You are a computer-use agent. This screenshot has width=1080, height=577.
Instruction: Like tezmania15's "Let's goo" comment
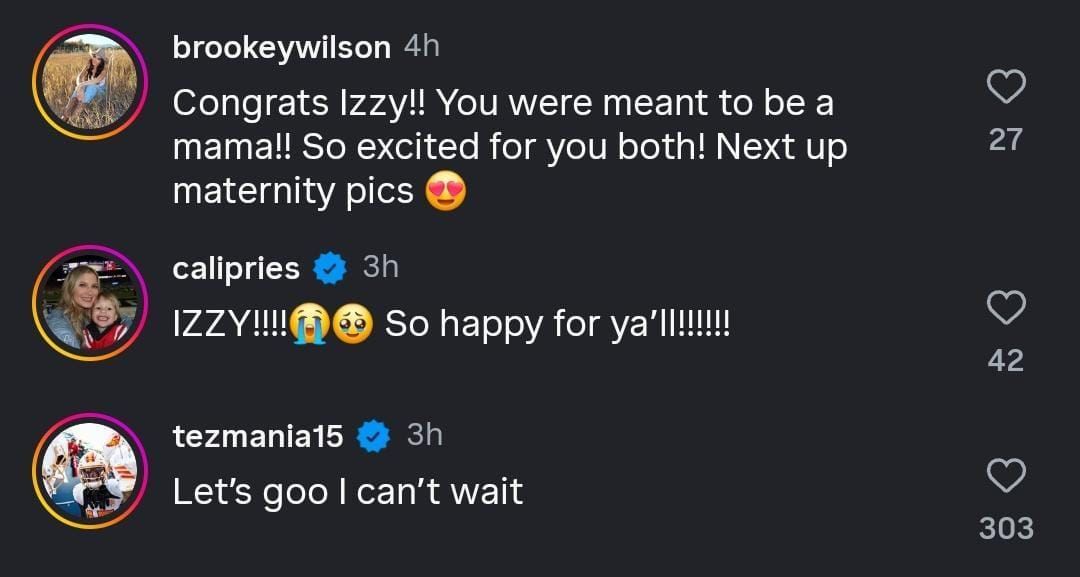tap(1005, 475)
